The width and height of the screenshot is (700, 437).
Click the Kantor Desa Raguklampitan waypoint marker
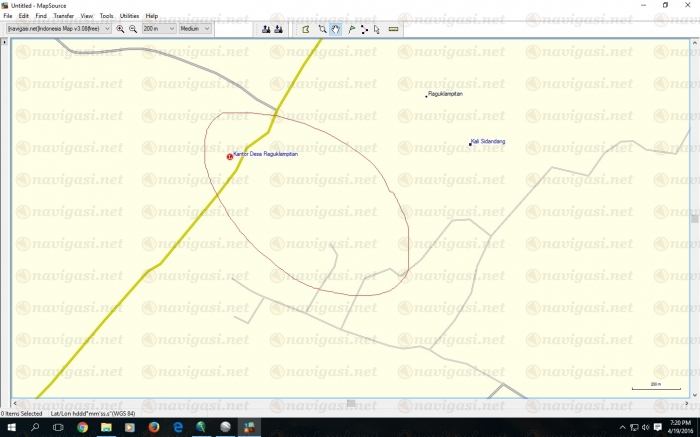[x=230, y=156]
